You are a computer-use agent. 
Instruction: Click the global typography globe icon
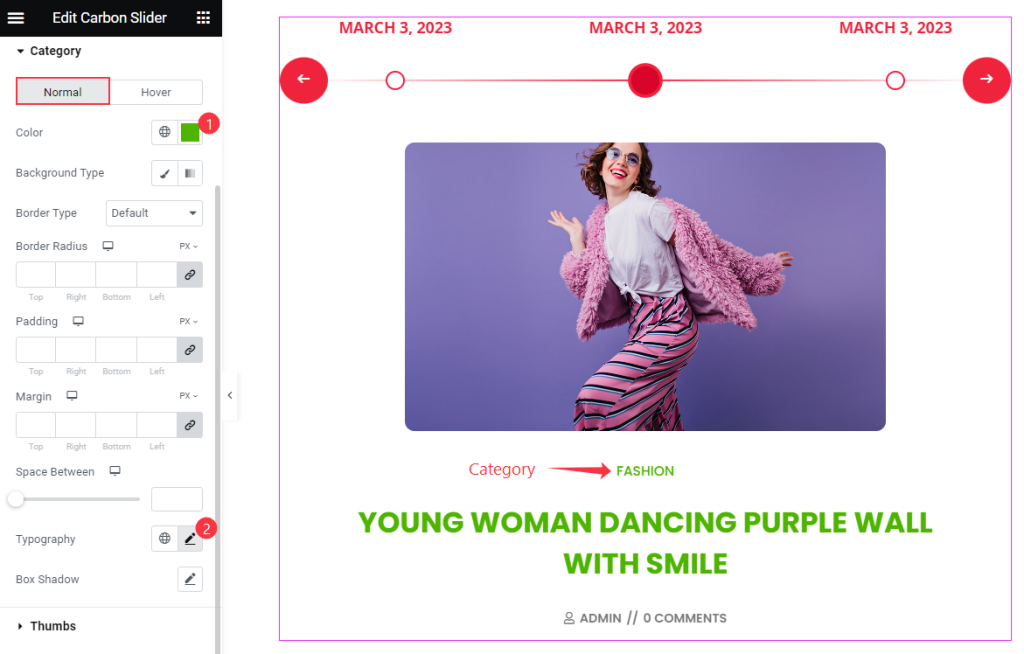click(x=165, y=539)
